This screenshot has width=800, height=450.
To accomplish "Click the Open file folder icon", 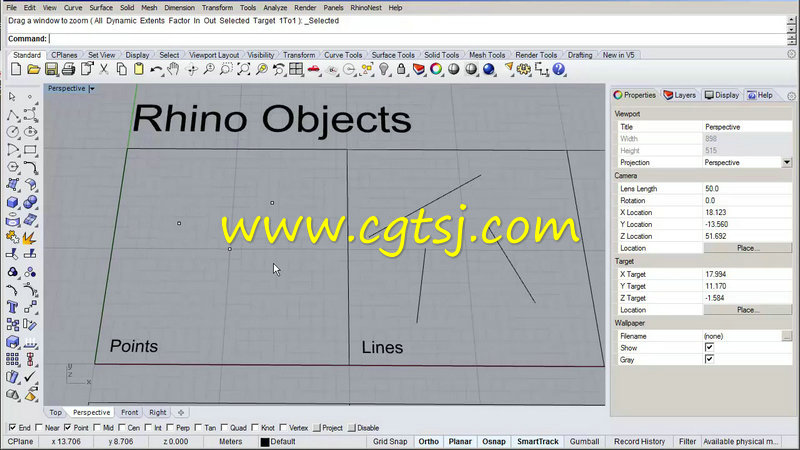I will point(34,69).
